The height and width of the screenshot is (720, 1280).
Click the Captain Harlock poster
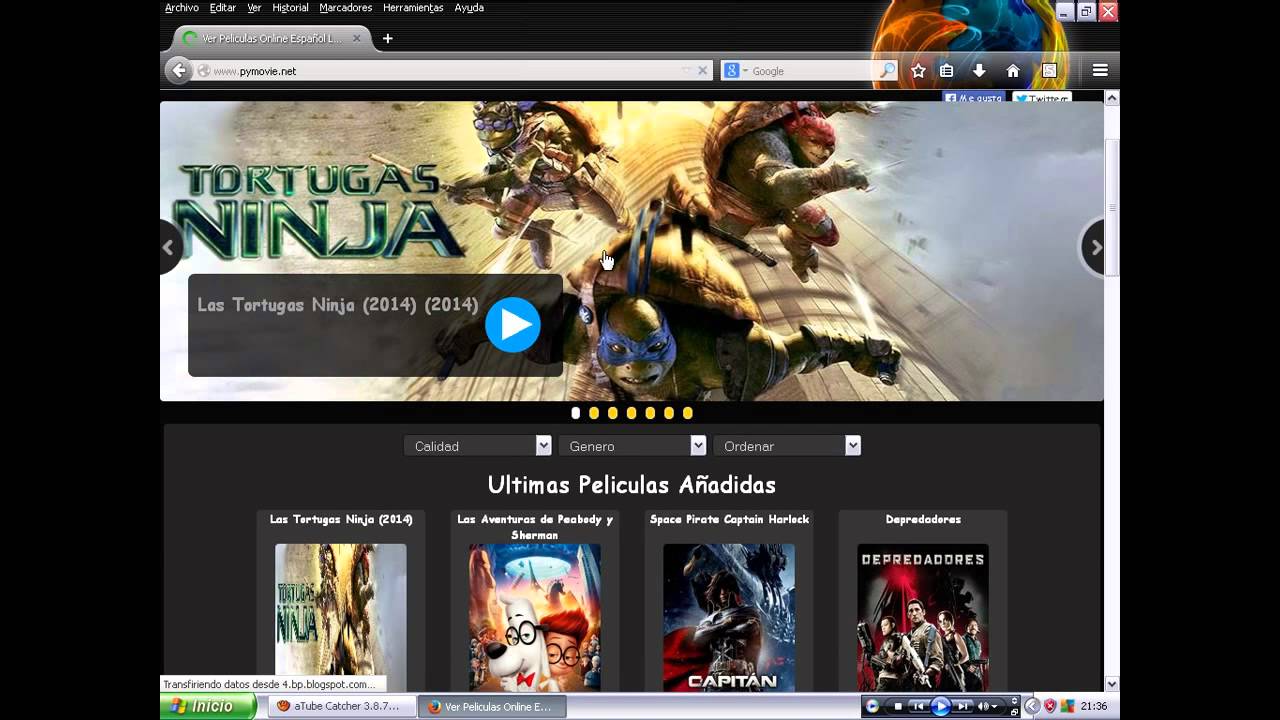click(x=729, y=617)
